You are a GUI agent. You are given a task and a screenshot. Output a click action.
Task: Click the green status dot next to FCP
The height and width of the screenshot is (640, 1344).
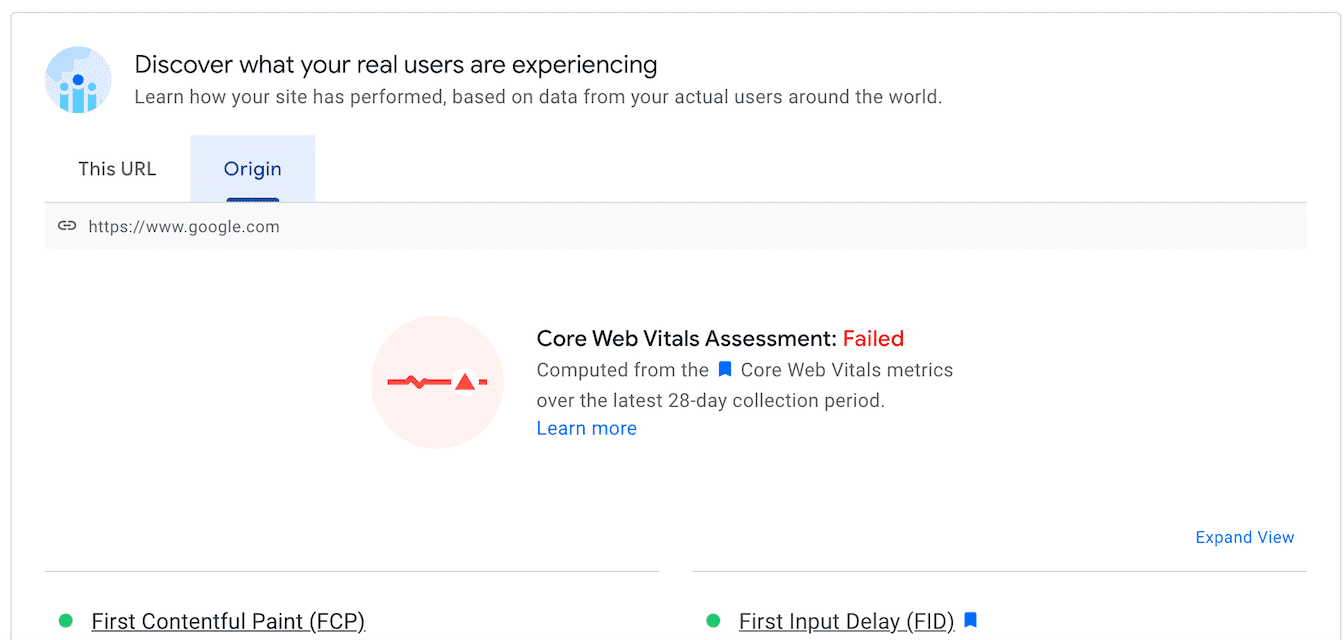(66, 621)
